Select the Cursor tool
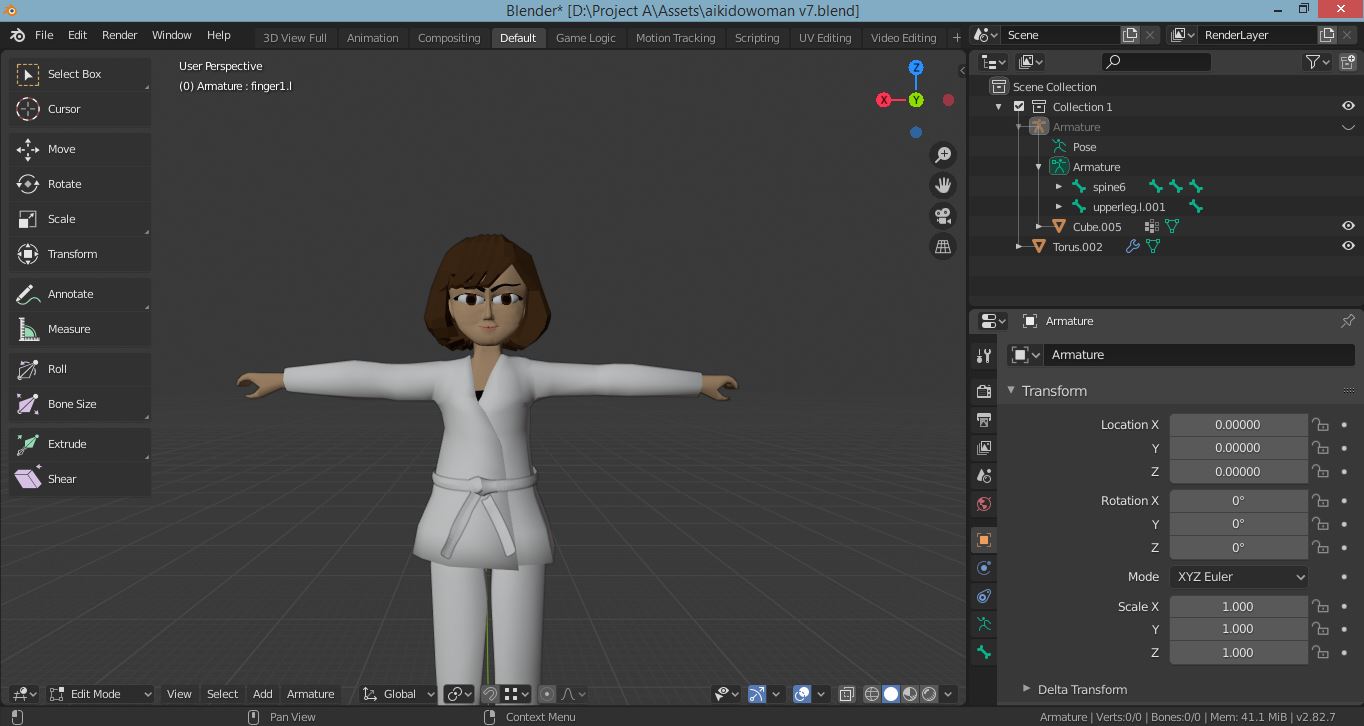1364x726 pixels. pos(80,109)
